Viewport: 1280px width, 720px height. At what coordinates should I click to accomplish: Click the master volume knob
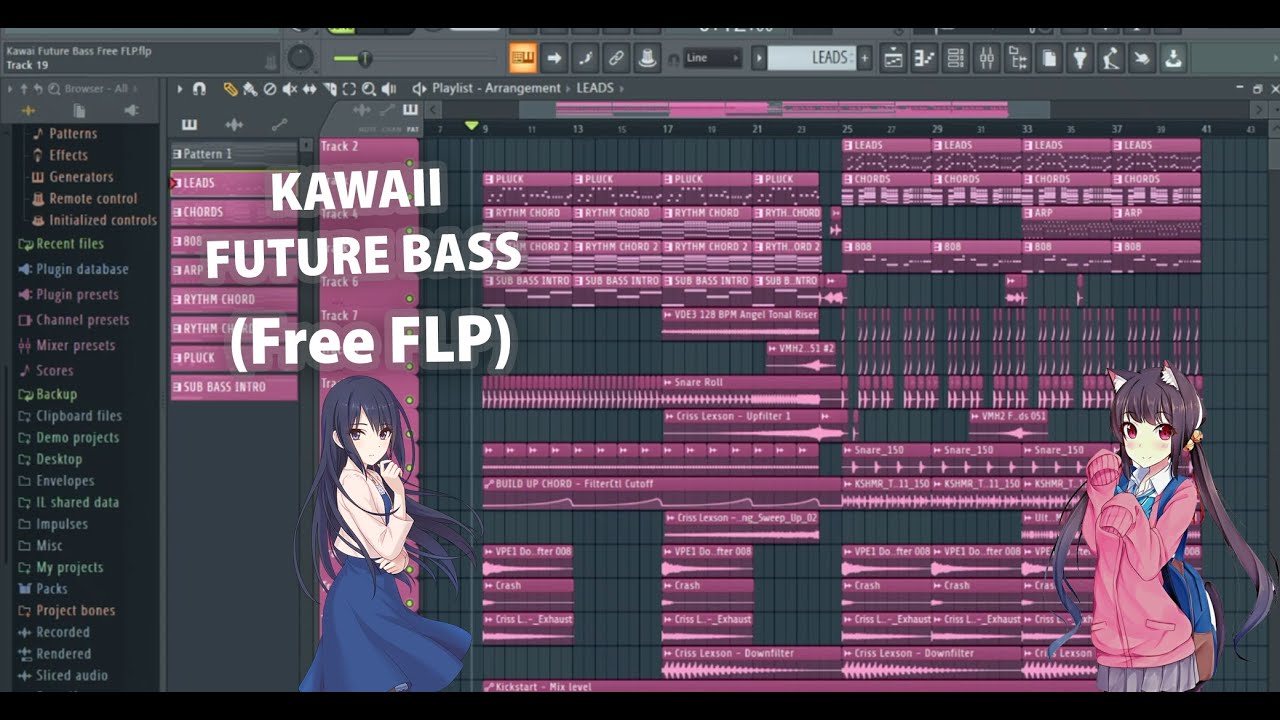pyautogui.click(x=300, y=58)
